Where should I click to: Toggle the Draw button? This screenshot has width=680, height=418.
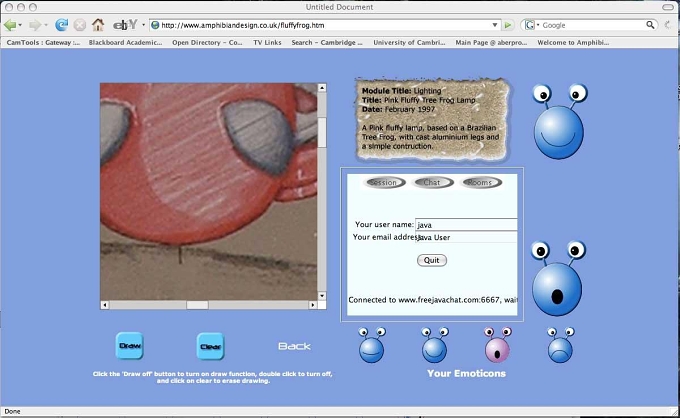130,346
